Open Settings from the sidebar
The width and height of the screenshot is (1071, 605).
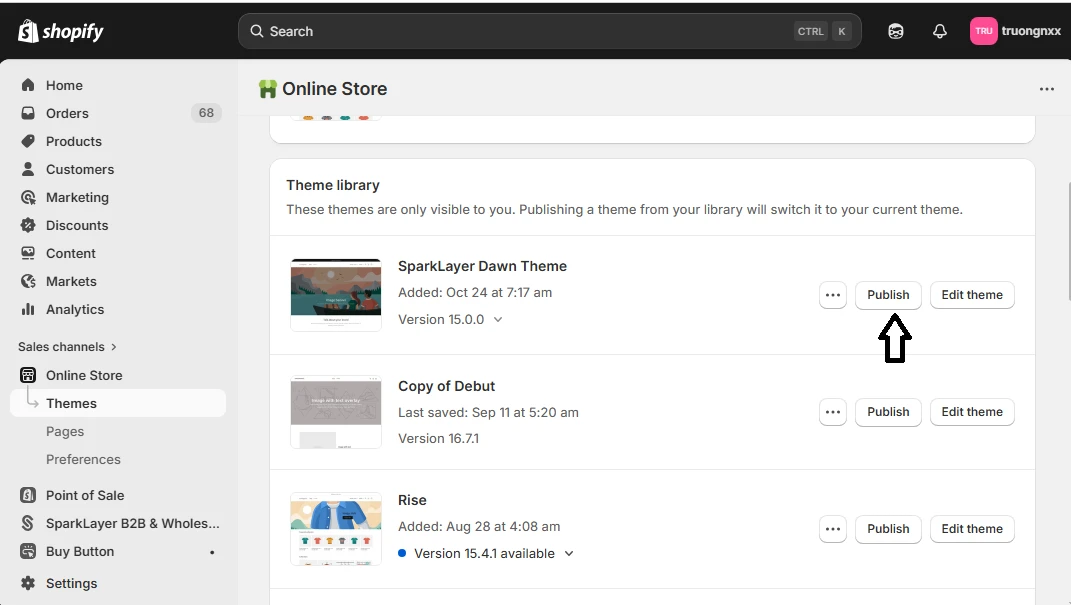click(71, 583)
